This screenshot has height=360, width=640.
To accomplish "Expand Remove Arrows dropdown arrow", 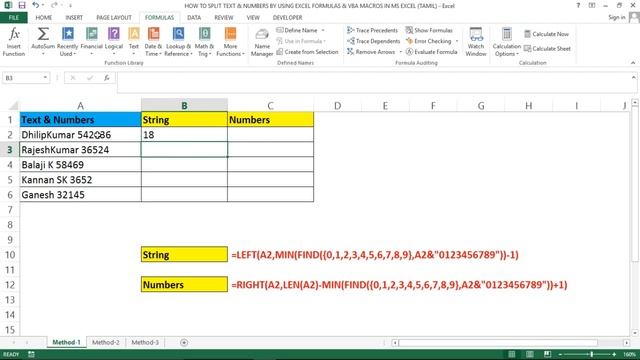I will (401, 52).
